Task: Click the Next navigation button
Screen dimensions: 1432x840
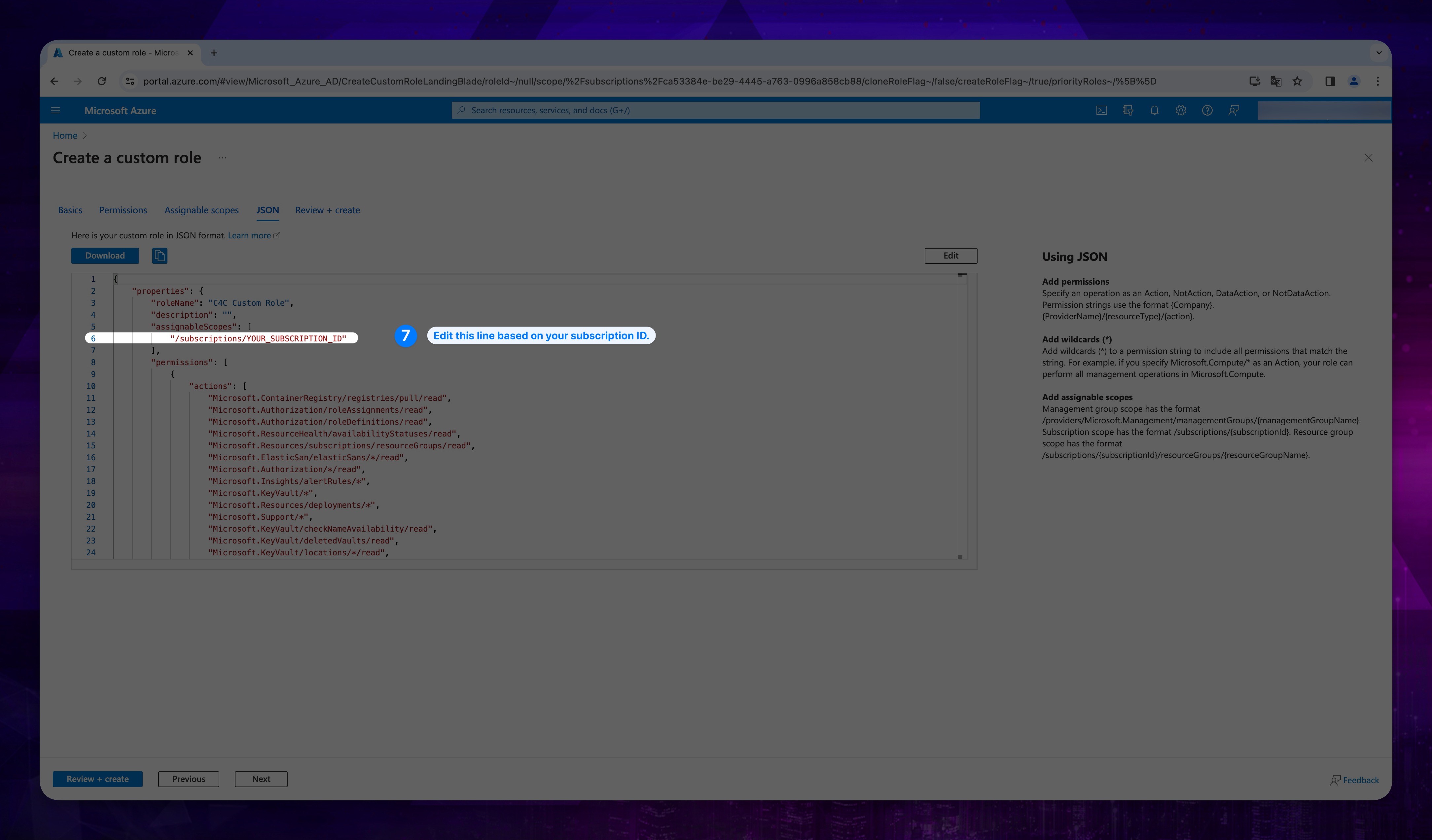Action: click(261, 778)
